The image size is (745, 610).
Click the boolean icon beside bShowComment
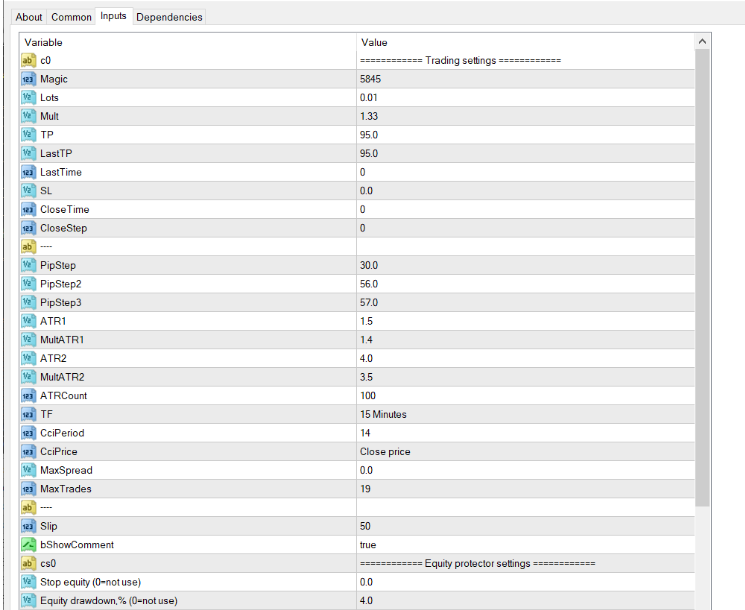point(29,544)
